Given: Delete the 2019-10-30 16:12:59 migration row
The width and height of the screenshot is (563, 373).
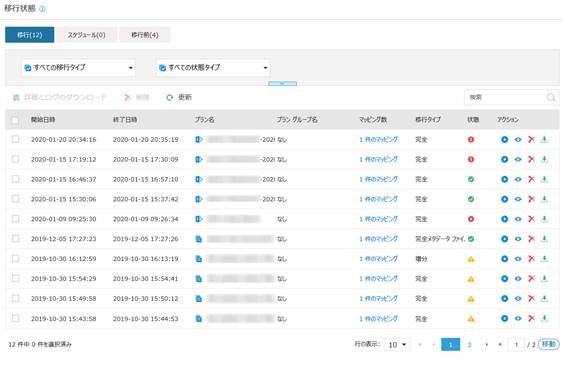Looking at the screenshot, I should pyautogui.click(x=531, y=259).
